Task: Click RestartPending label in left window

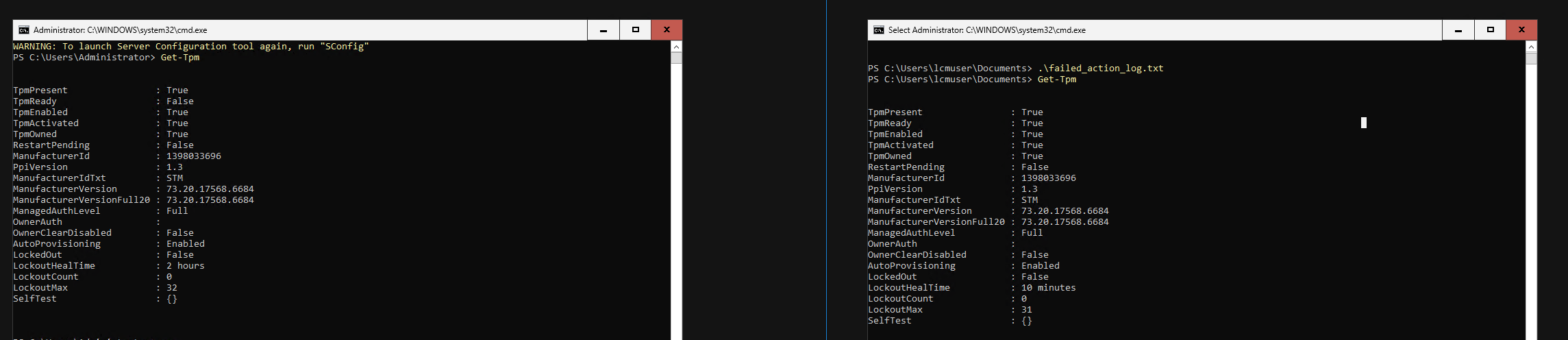Action: 51,145
